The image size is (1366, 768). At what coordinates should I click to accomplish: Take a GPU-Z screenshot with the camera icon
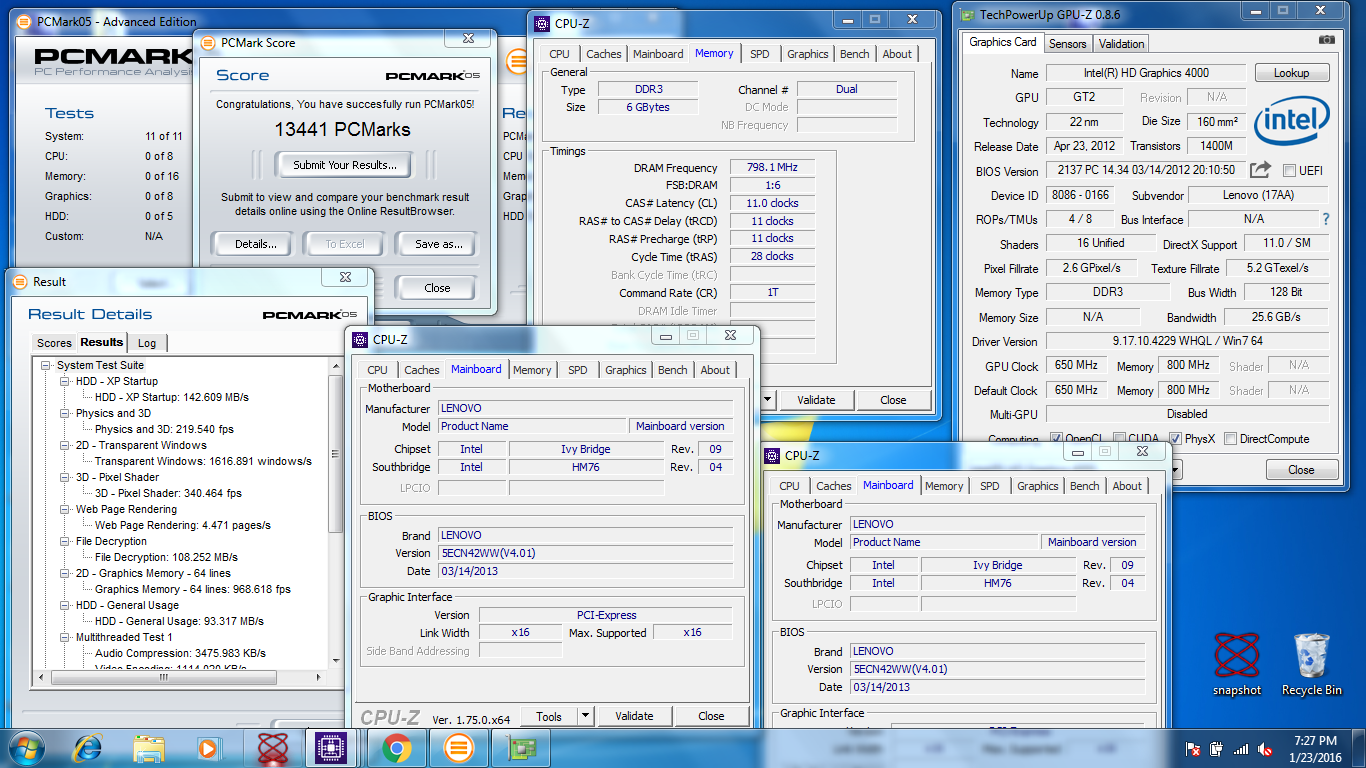(1326, 40)
